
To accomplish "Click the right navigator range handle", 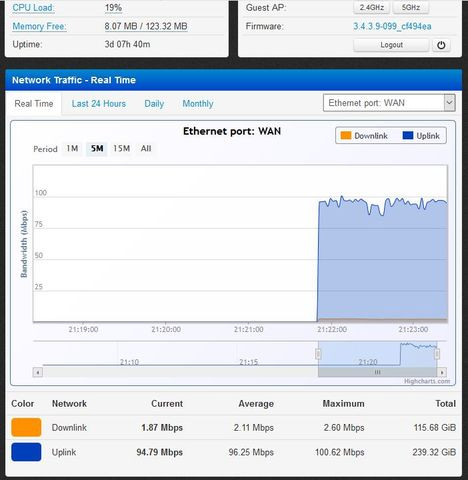I will (437, 354).
